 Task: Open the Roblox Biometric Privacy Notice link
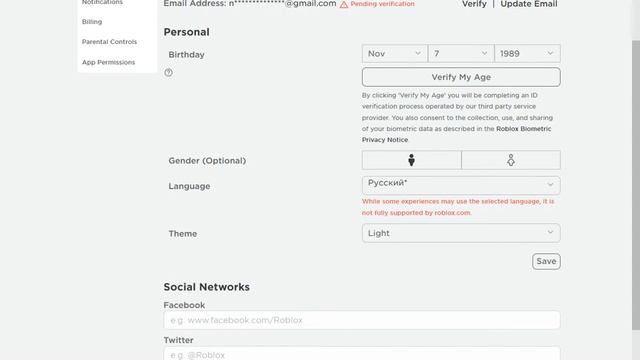pyautogui.click(x=456, y=134)
